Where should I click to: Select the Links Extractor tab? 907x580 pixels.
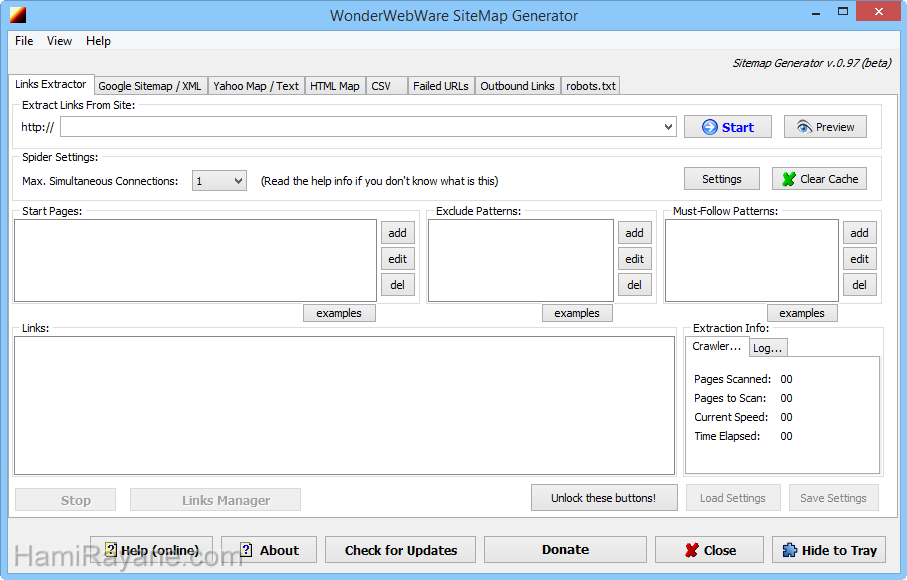click(x=51, y=84)
